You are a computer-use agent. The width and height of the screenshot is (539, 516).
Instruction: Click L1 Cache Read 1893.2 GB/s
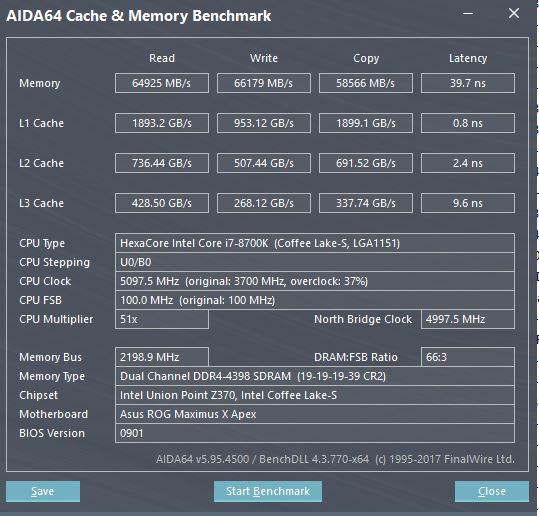click(162, 123)
